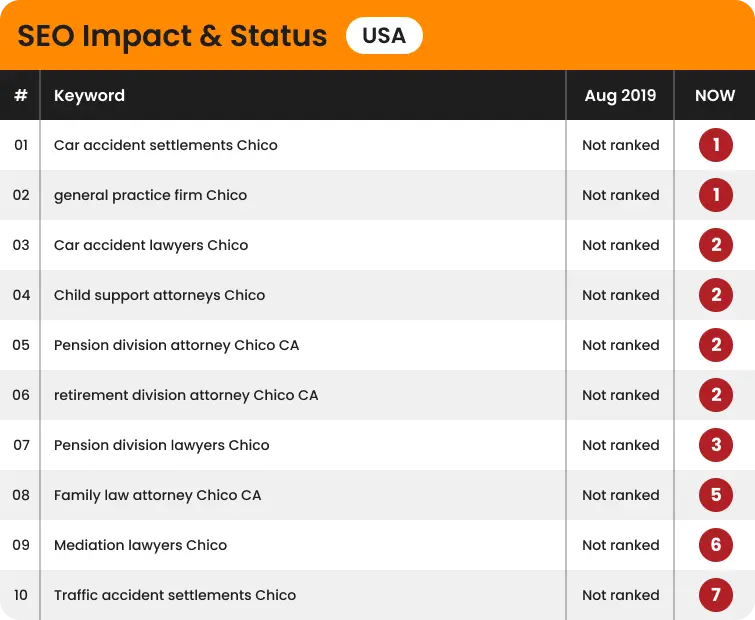Select the NOW column header
Screen dimensions: 755x620
(x=715, y=96)
